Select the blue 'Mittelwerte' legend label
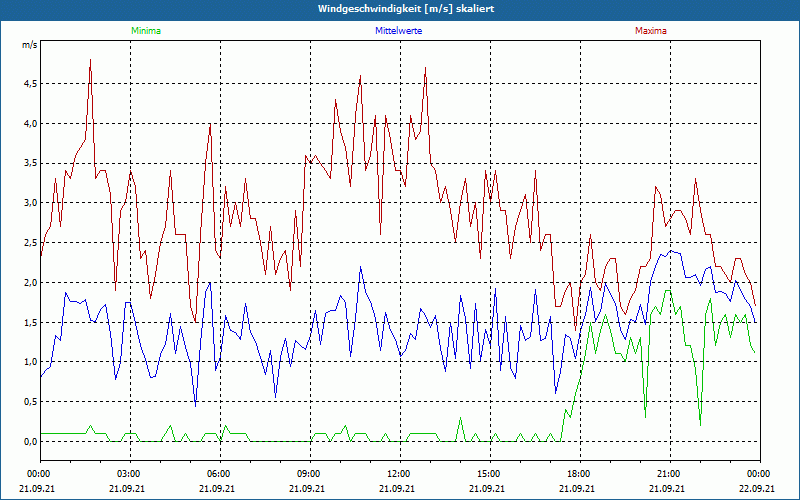The image size is (800, 500). click(398, 31)
